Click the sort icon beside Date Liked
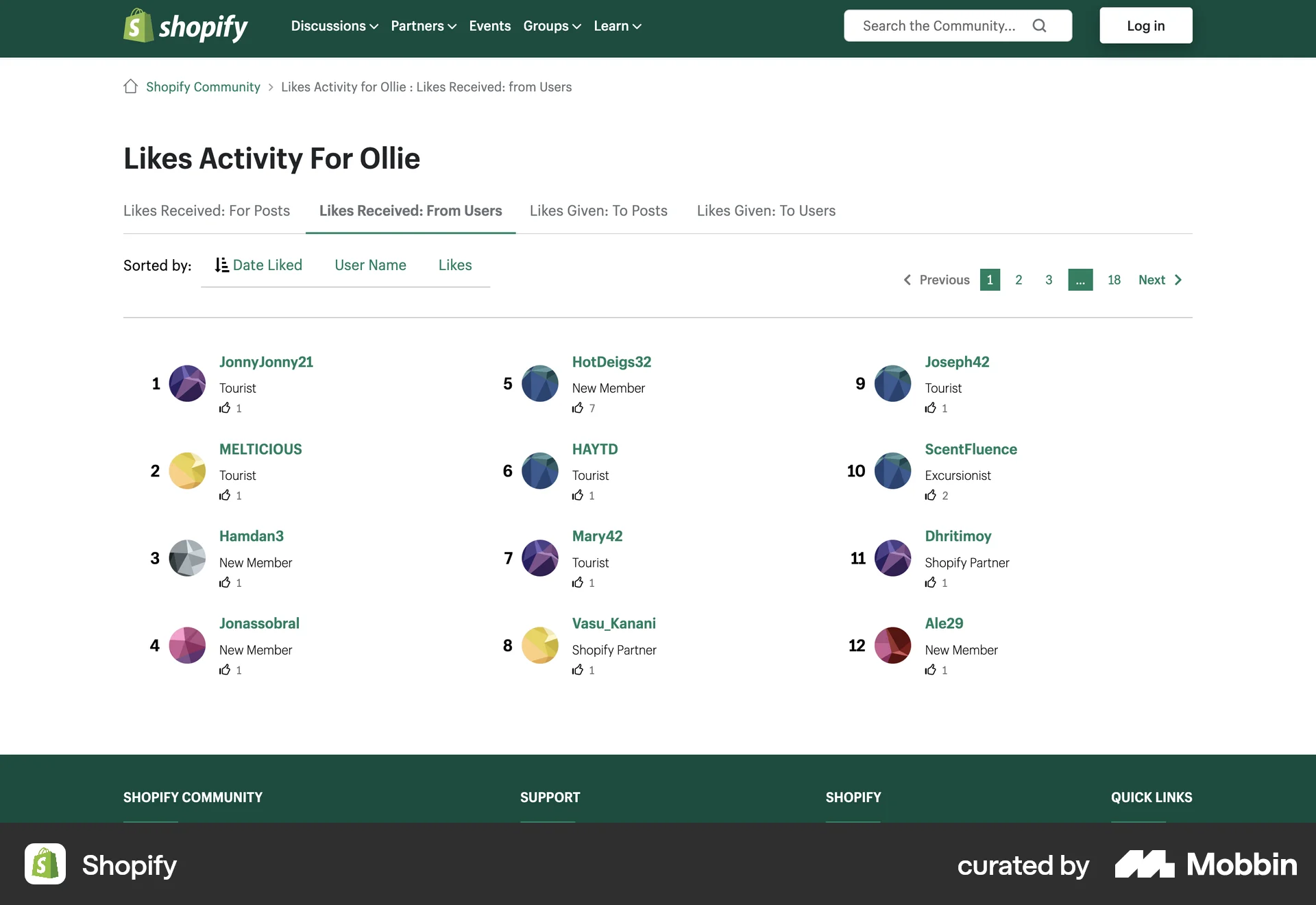This screenshot has height=905, width=1316. coord(221,265)
